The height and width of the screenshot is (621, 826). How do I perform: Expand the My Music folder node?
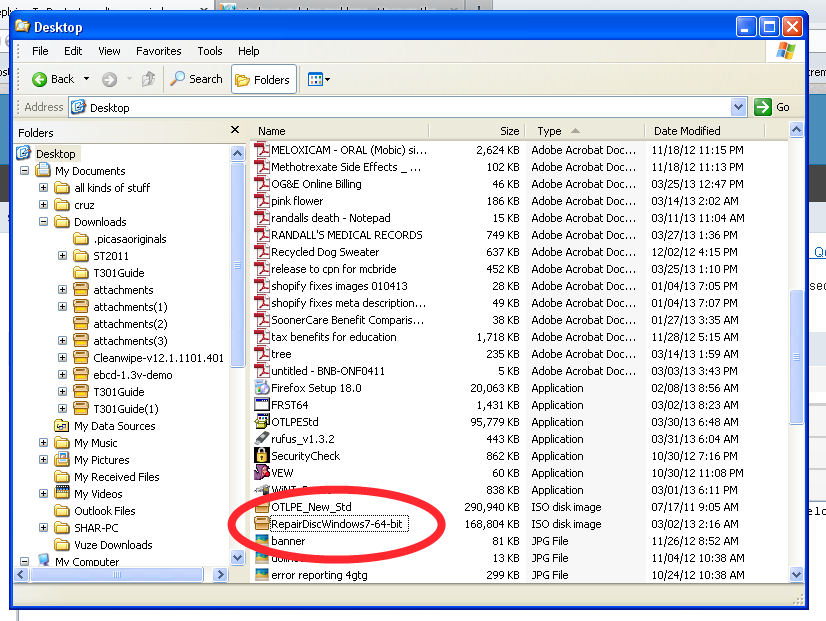[43, 442]
